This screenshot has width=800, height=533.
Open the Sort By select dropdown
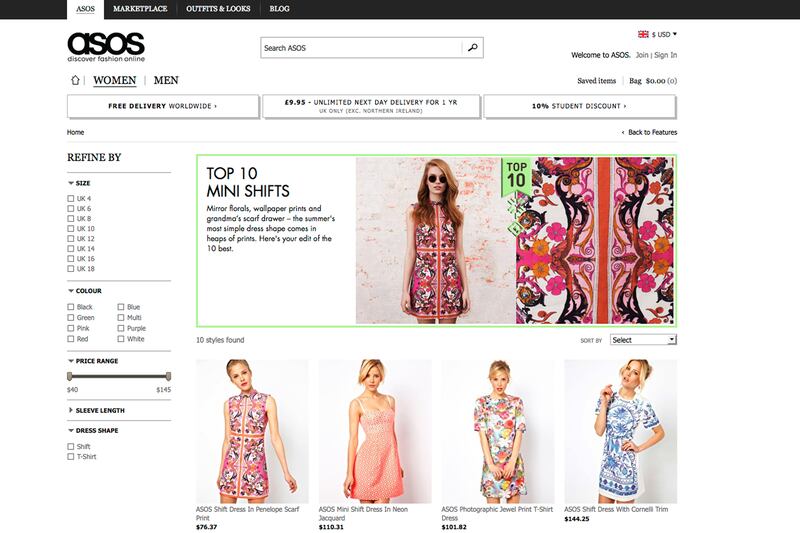pyautogui.click(x=643, y=340)
